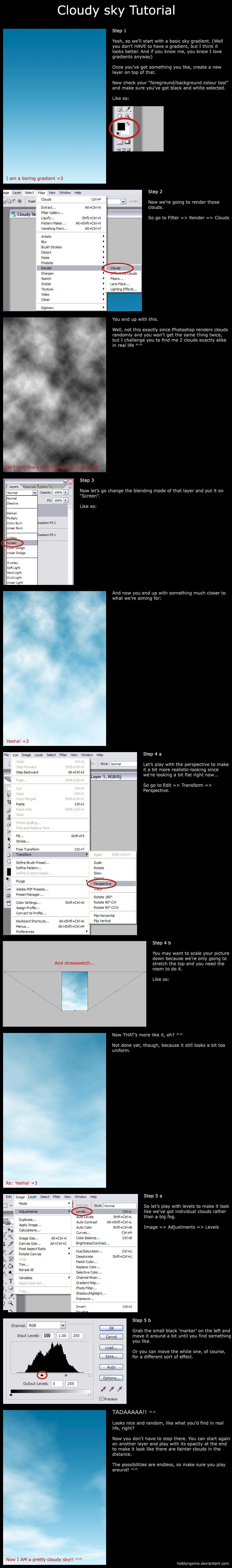This screenshot has height=1568, width=232.
Task: Open the Edit menu in Step 4a menu bar
Action: 15,755
